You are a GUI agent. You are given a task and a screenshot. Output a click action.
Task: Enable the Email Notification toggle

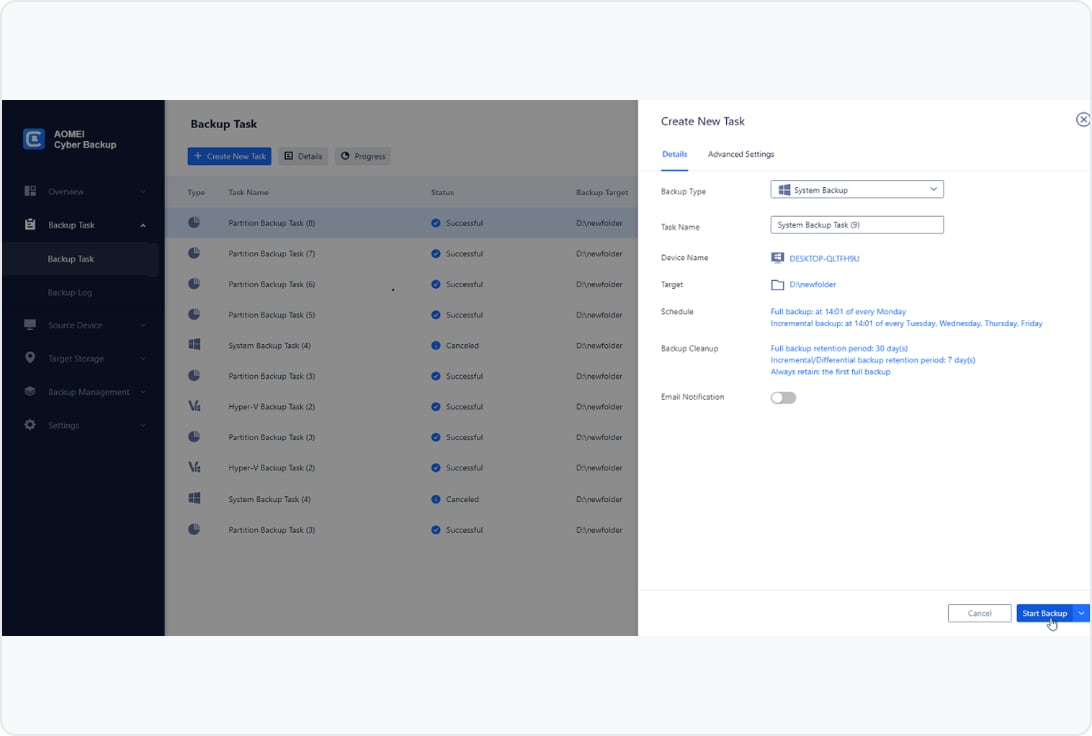[x=783, y=397]
